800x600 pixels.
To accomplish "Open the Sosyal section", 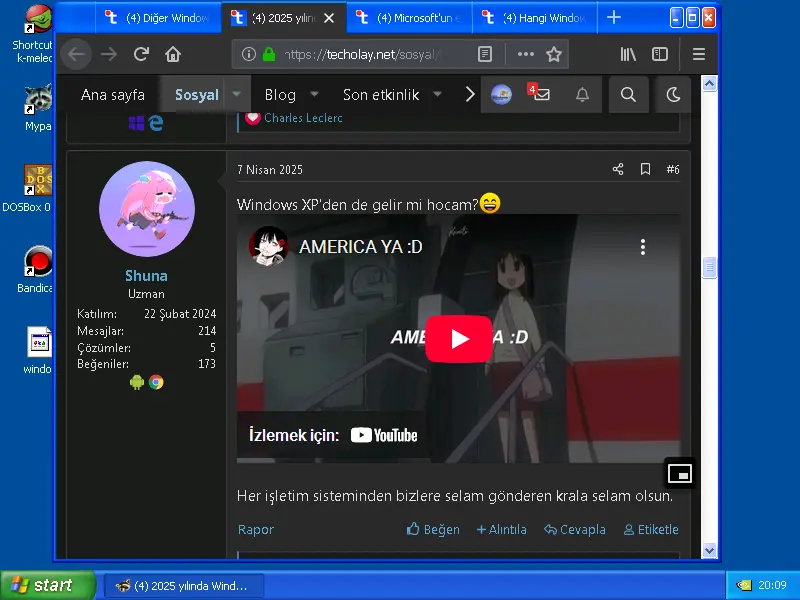I will pyautogui.click(x=196, y=94).
